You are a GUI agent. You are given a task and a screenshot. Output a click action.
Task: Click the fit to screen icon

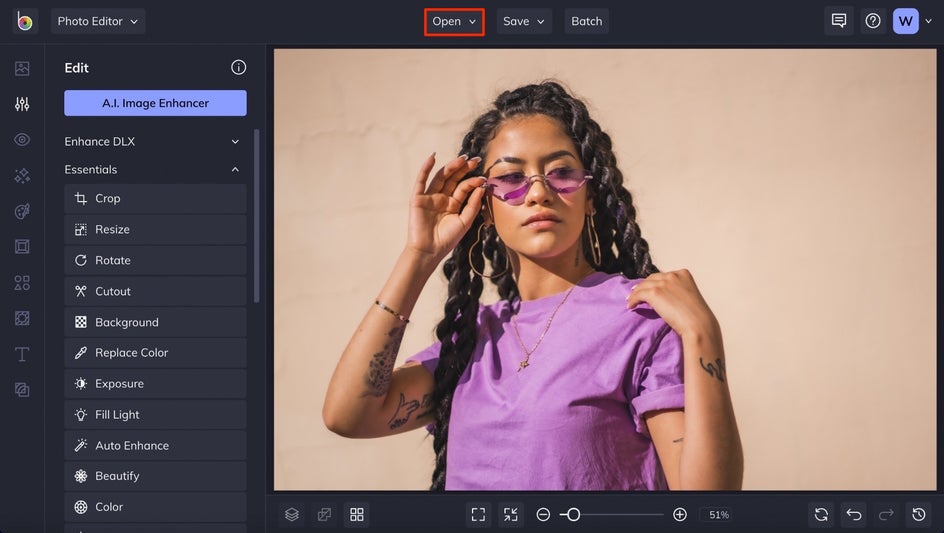478,514
